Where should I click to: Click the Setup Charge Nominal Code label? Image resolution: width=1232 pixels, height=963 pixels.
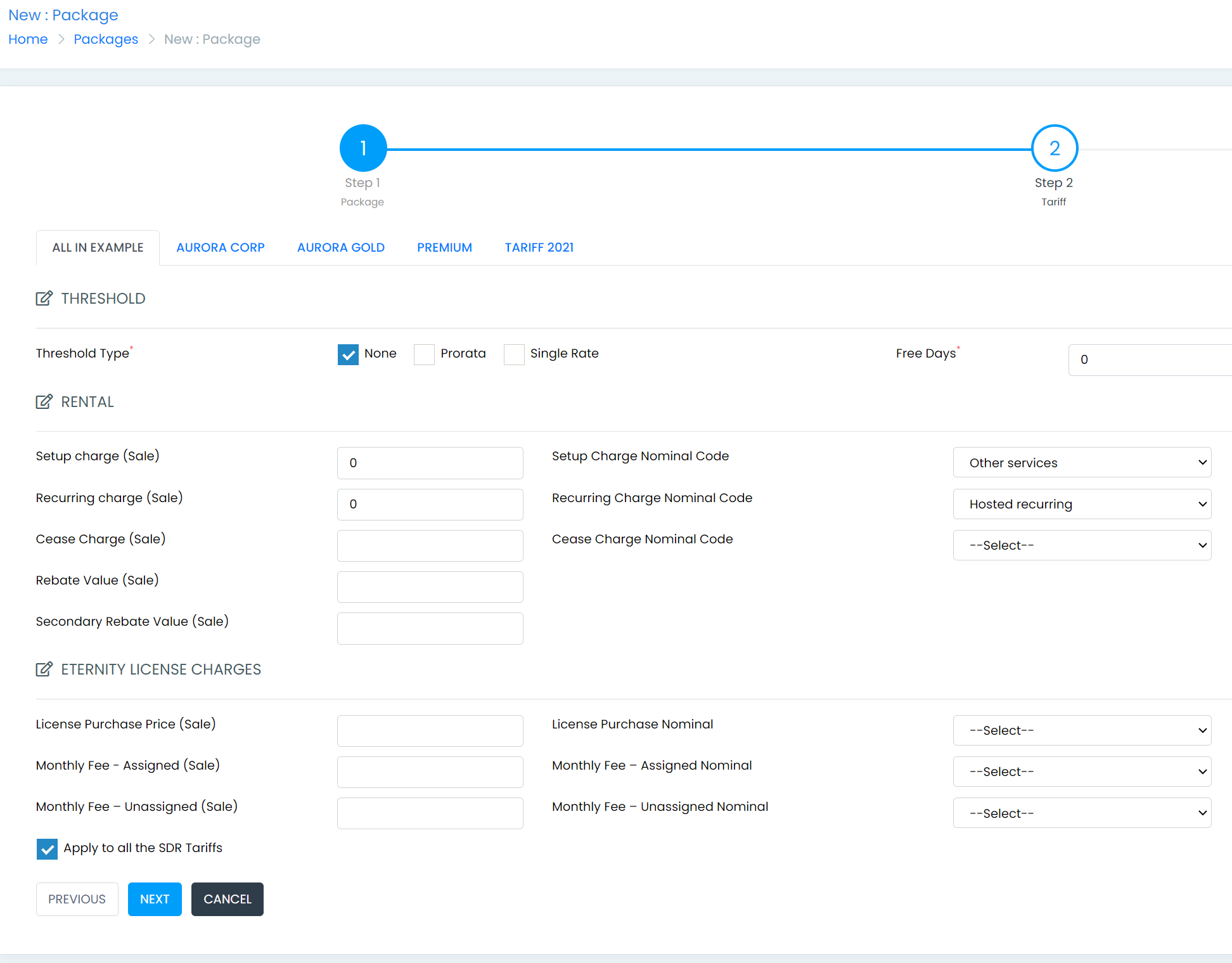click(x=640, y=456)
